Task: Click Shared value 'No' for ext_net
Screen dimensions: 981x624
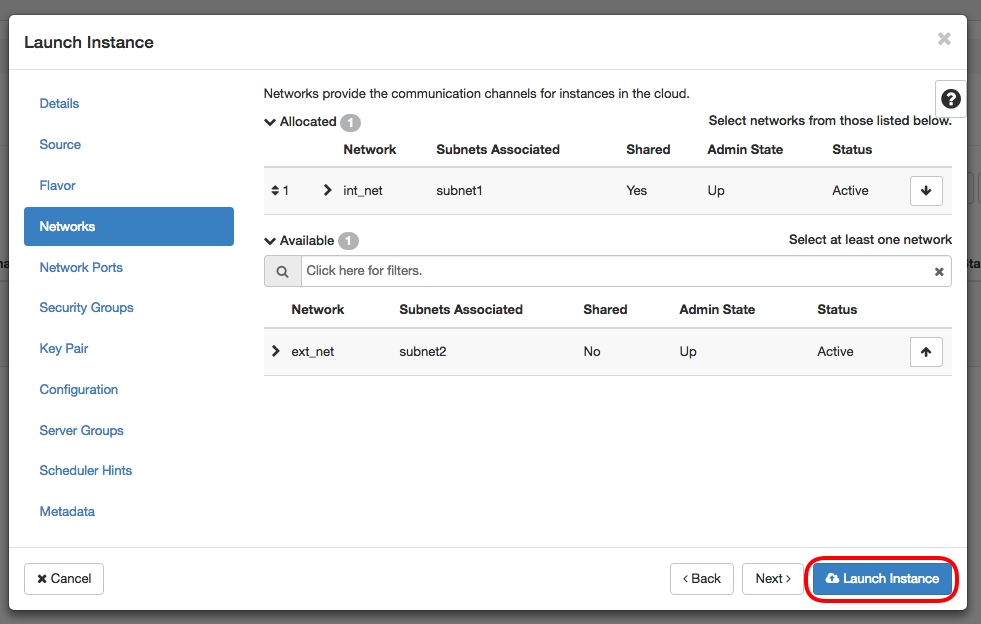Action: (592, 352)
